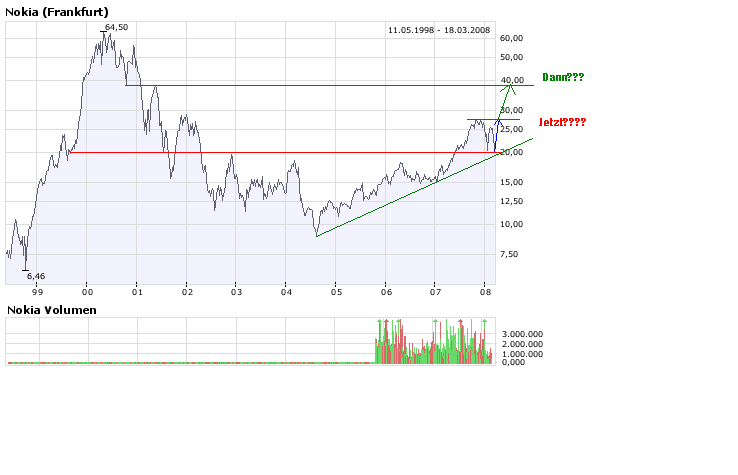Click the year label 03 on time axis
The image size is (738, 475).
[x=236, y=292]
